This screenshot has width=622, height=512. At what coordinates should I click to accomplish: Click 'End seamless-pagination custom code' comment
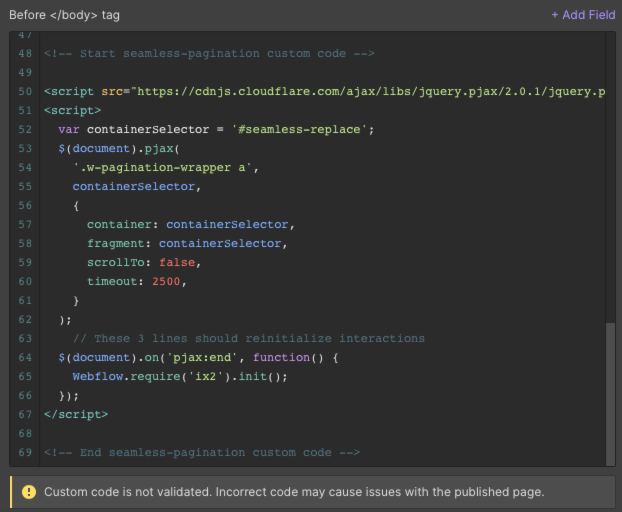point(202,453)
